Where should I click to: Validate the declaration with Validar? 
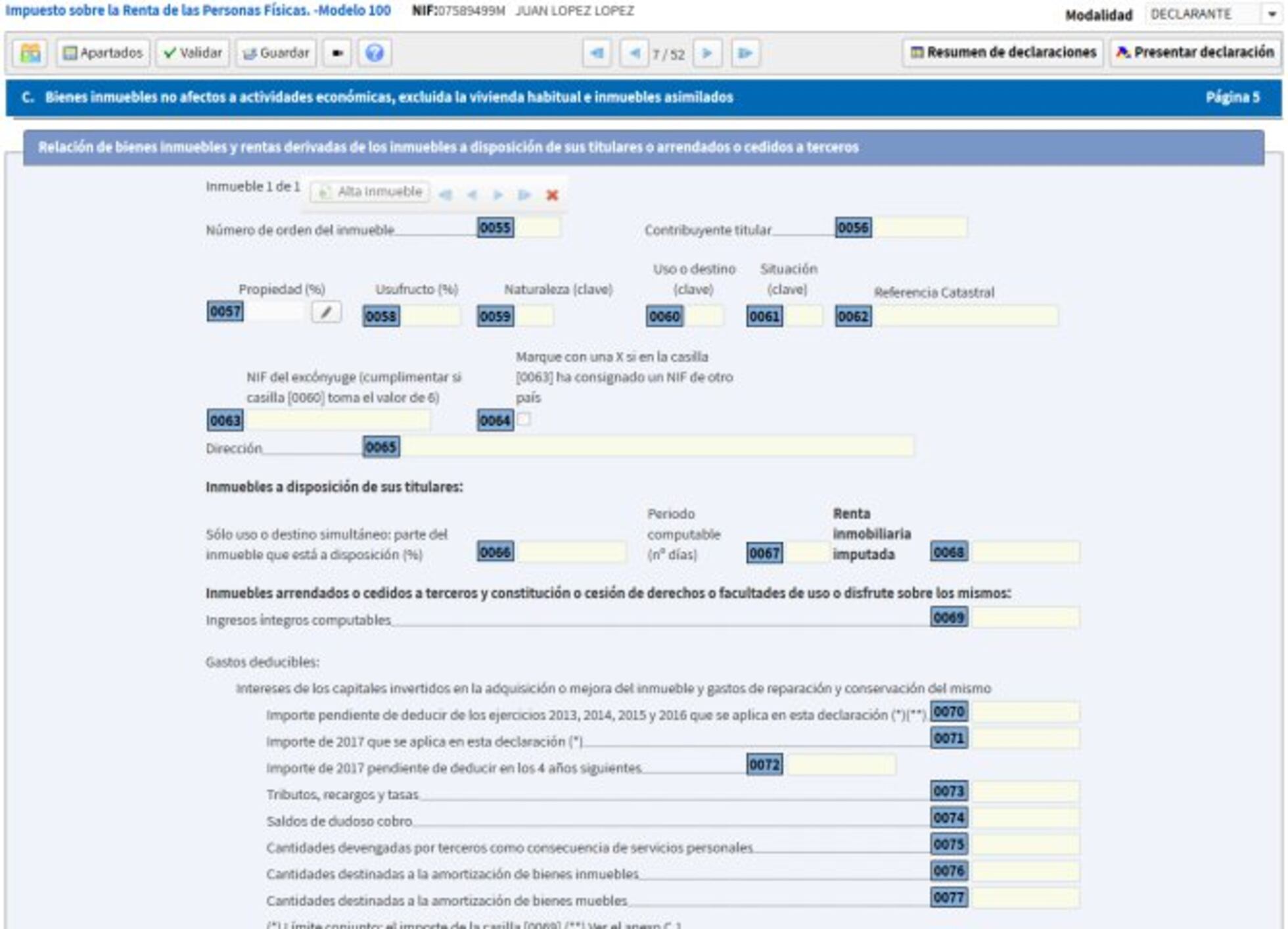[193, 53]
